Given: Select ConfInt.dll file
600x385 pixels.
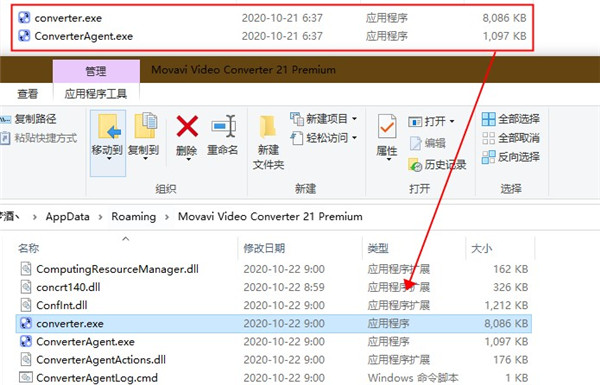Looking at the screenshot, I should point(274,305).
